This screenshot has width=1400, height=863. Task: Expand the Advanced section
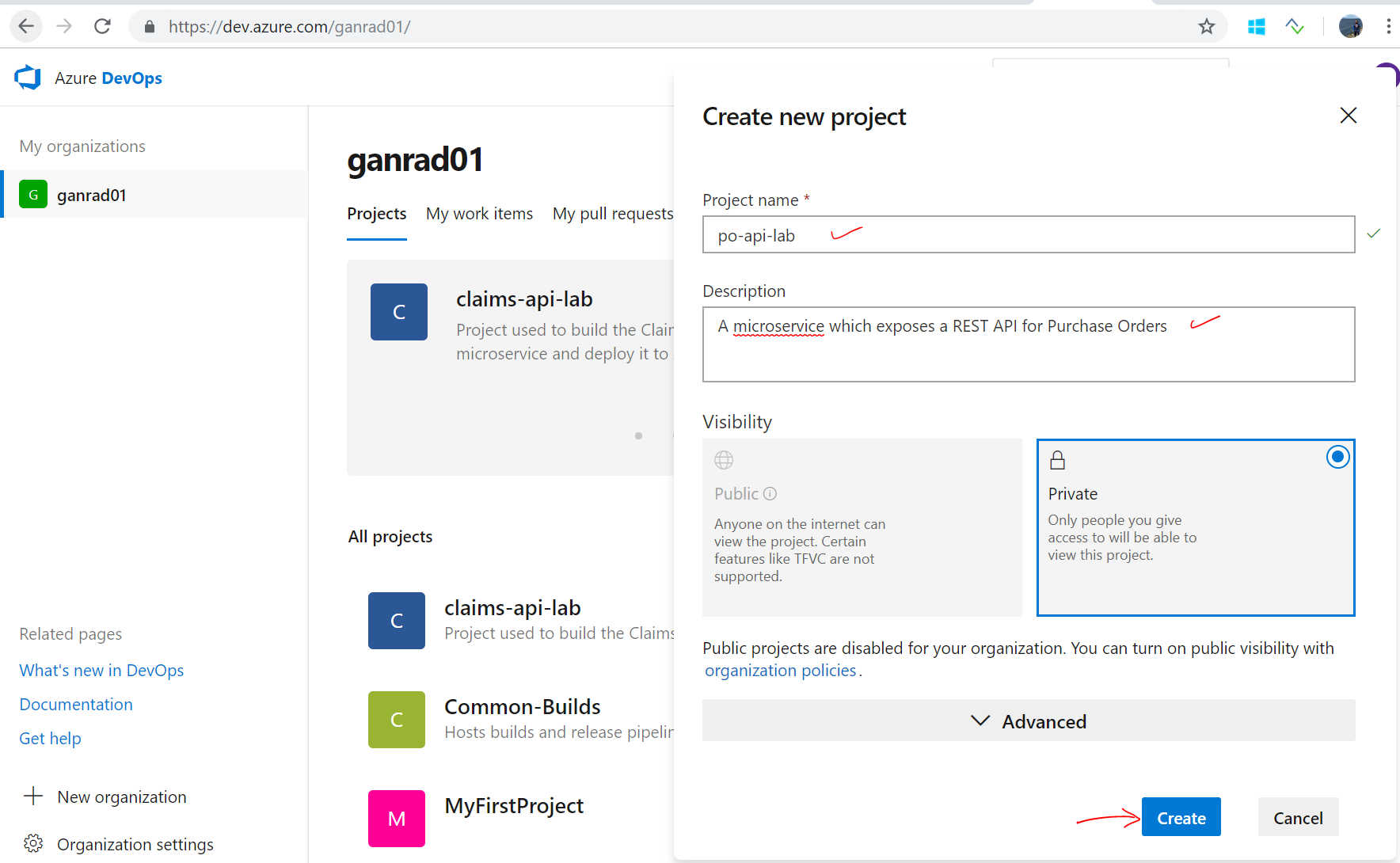(x=1029, y=720)
